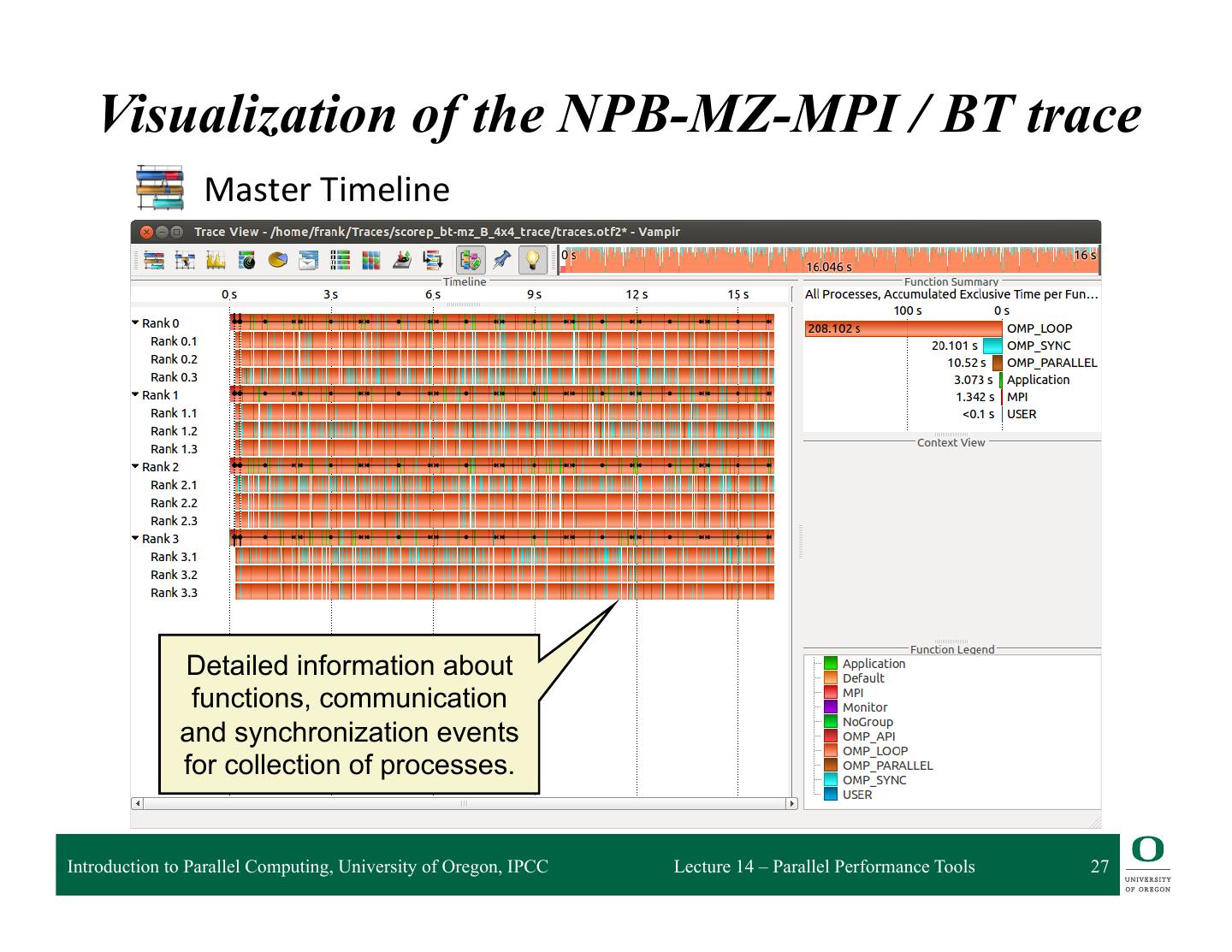Click the NoGroup color swatch in legend
Screen dimensions: 1232x952
point(830,722)
